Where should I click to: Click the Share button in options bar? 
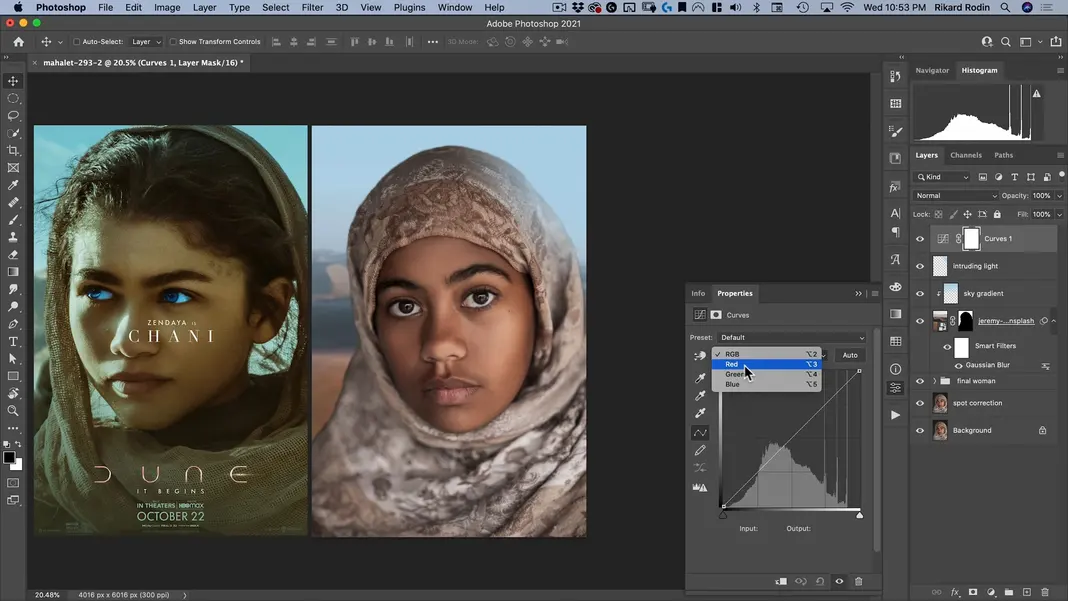(x=1056, y=42)
